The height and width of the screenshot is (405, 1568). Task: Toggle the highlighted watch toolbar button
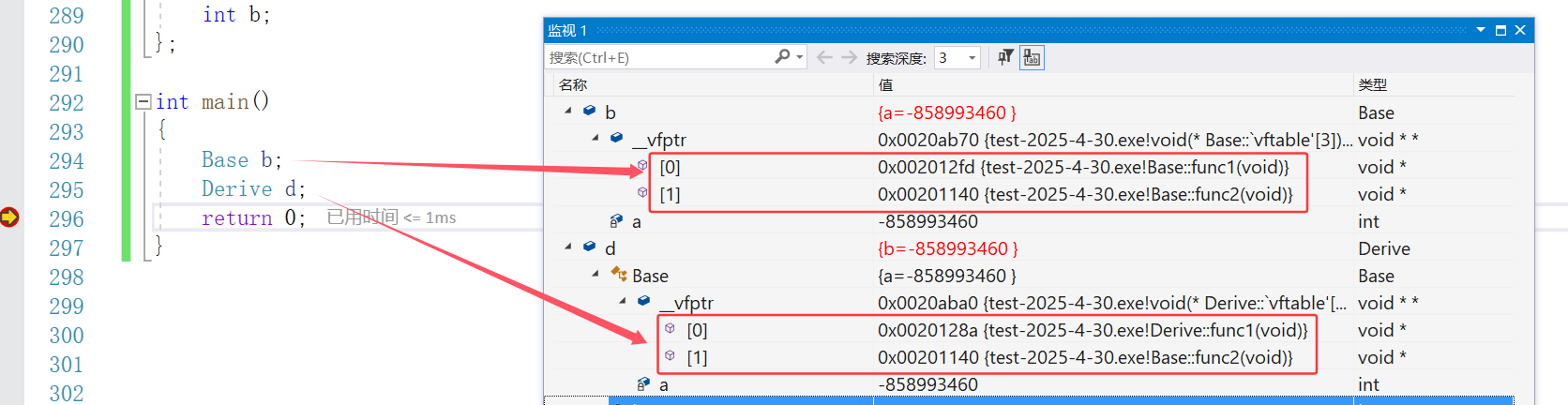click(x=1032, y=58)
